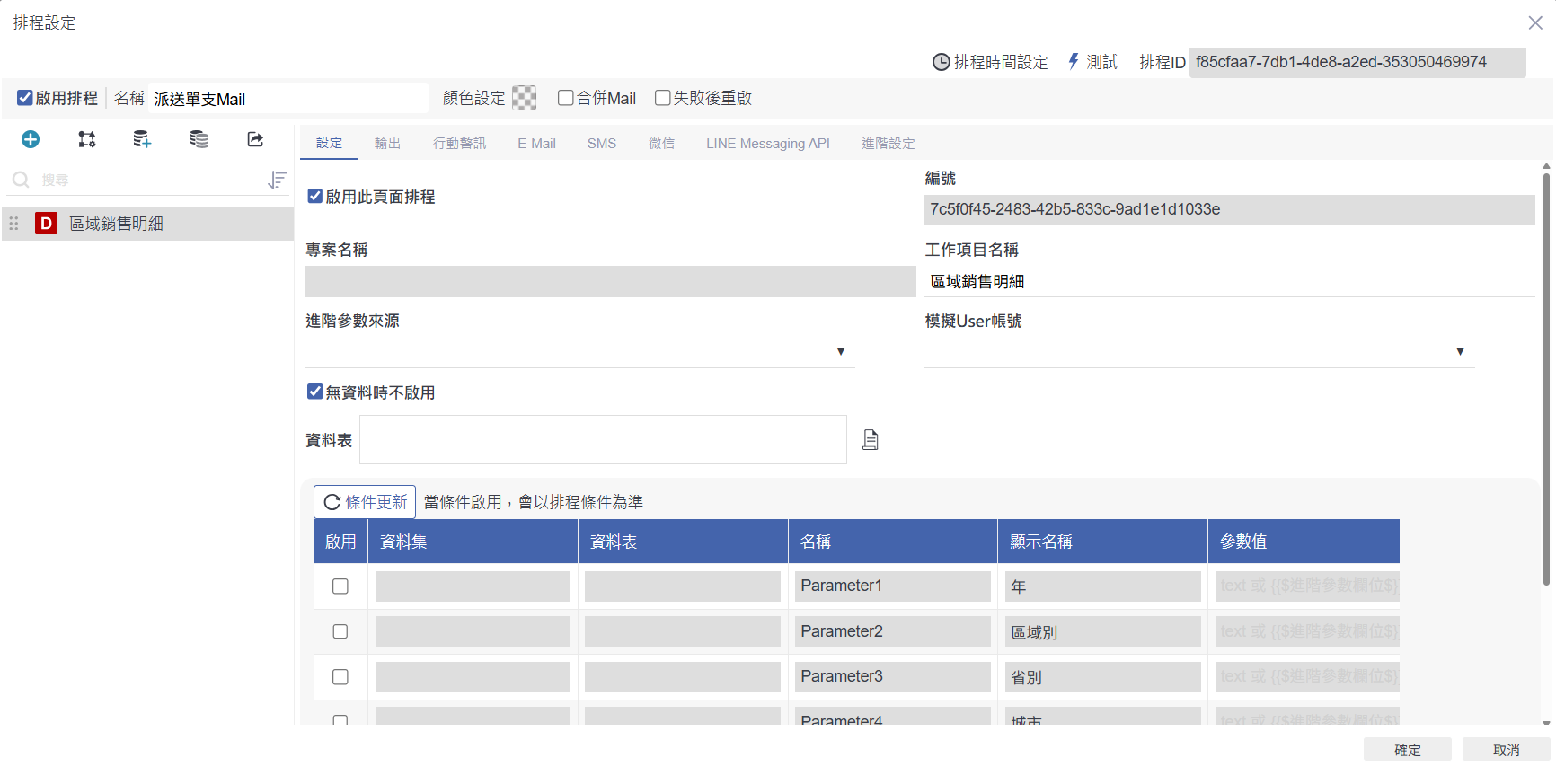The height and width of the screenshot is (784, 1556).
Task: Enable the Parameter1 row checkbox
Action: pos(340,586)
